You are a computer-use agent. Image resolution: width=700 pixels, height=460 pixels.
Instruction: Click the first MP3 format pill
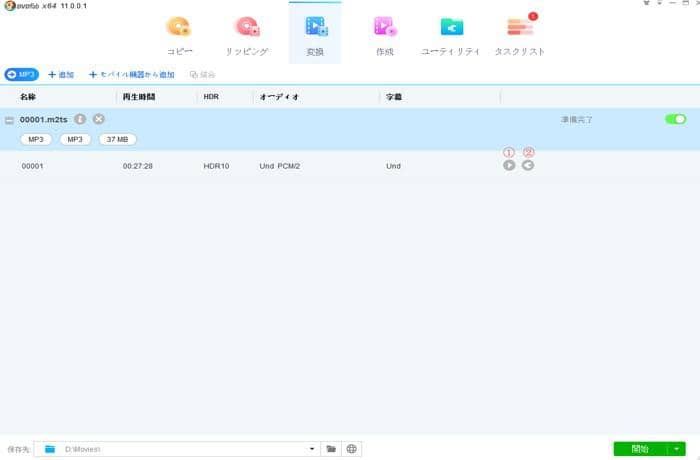[36, 139]
